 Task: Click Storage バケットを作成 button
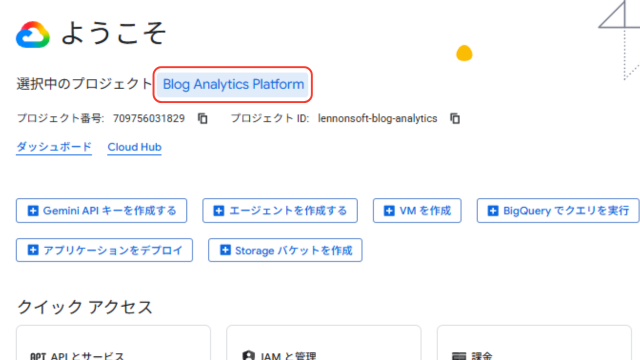tap(285, 250)
